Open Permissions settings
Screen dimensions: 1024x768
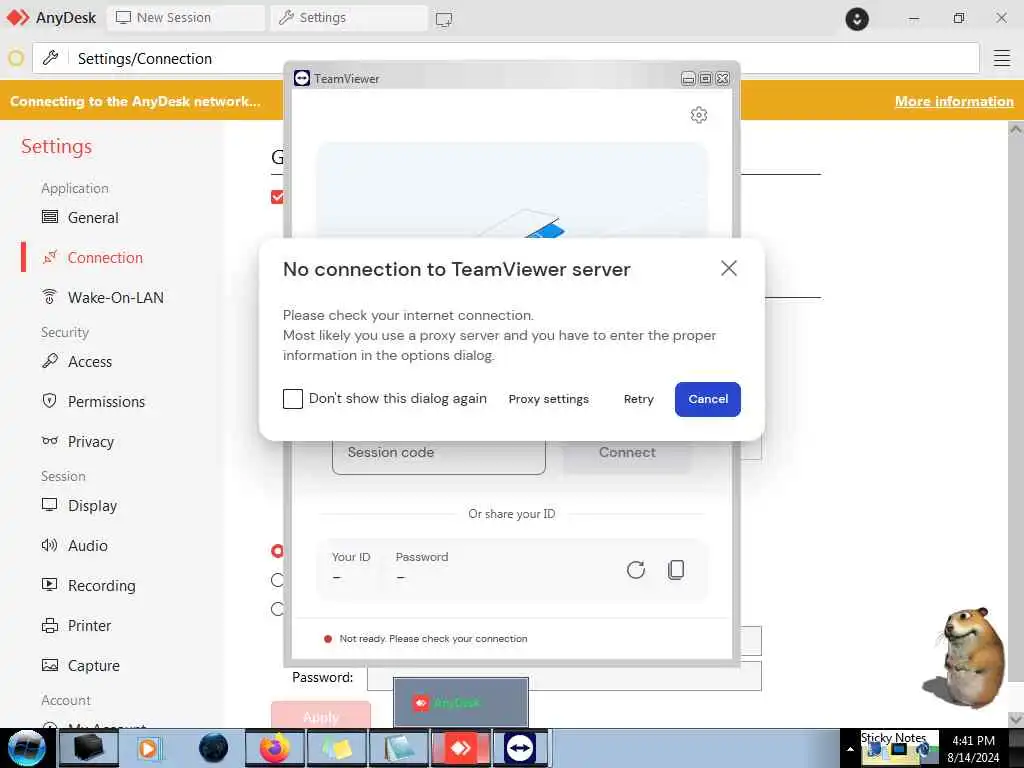(x=106, y=402)
